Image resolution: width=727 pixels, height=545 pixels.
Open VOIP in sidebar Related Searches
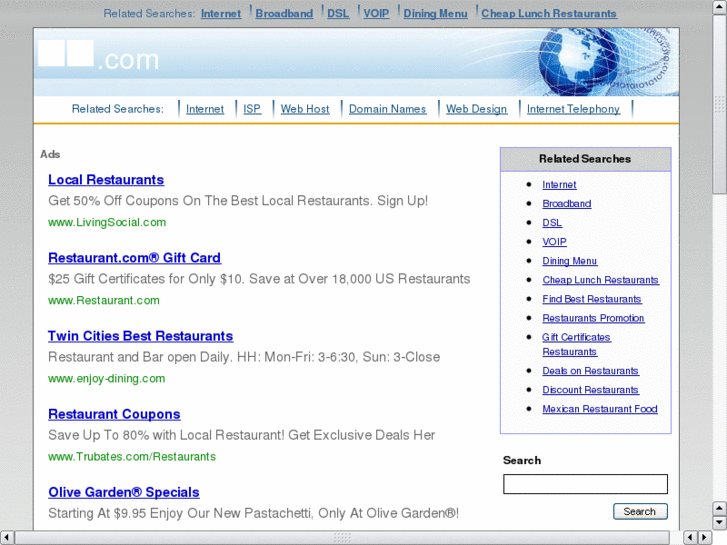(x=555, y=242)
